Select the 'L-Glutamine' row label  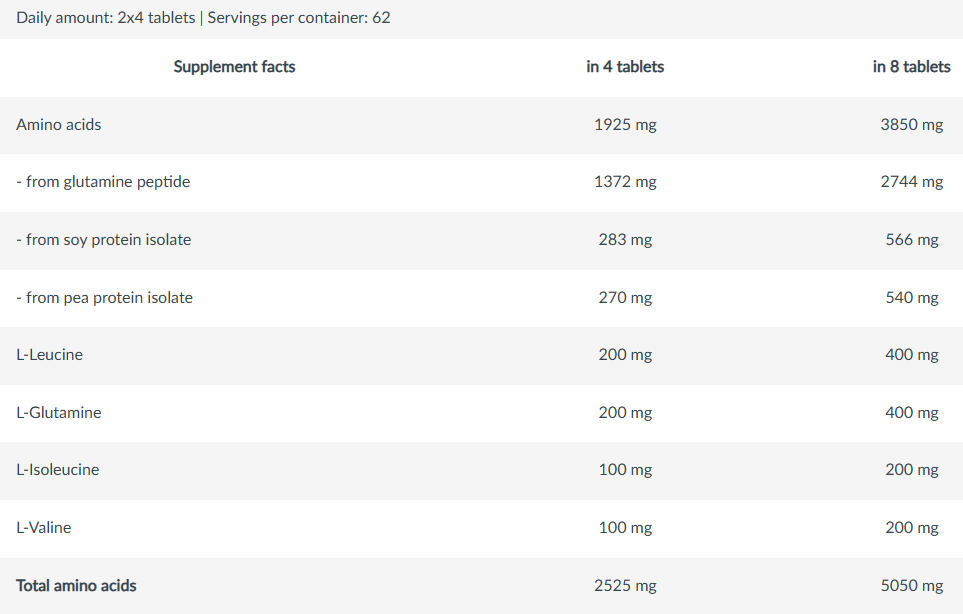59,413
